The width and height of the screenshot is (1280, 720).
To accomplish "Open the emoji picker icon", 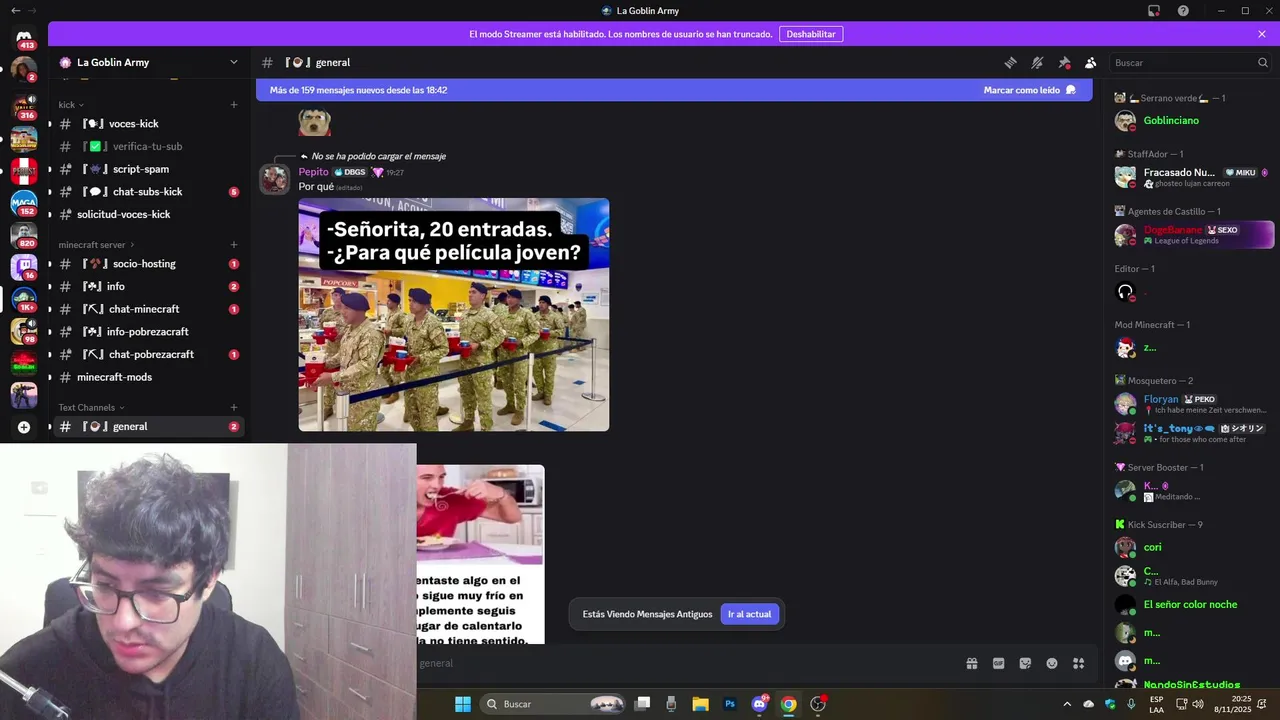I will 1052,663.
